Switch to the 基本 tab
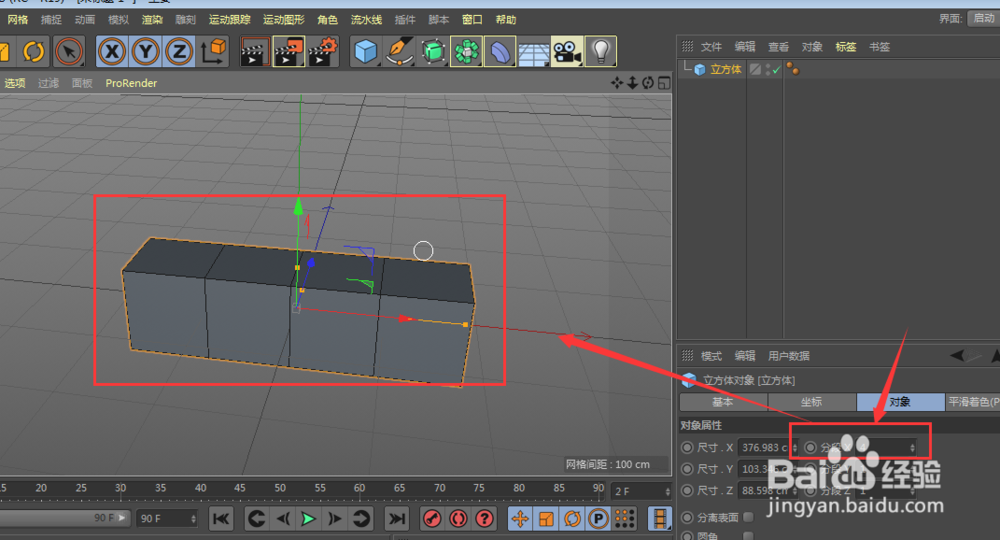 point(723,402)
